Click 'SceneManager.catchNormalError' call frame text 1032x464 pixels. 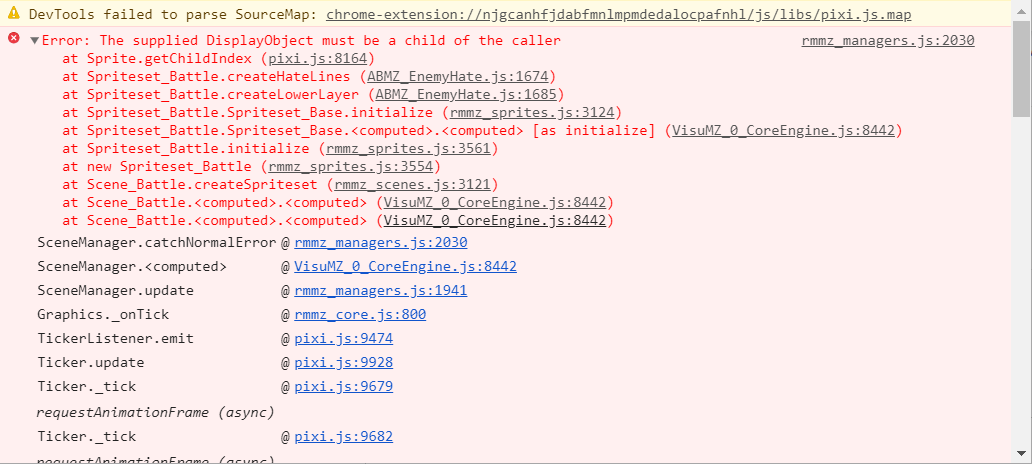click(157, 243)
